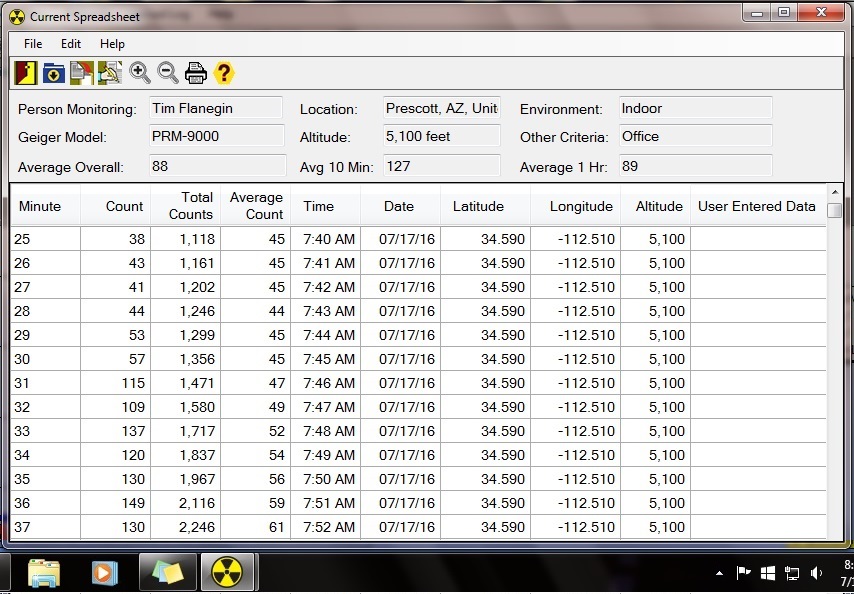Click the blue folder download icon
Screen dimensions: 854x594
(54, 73)
